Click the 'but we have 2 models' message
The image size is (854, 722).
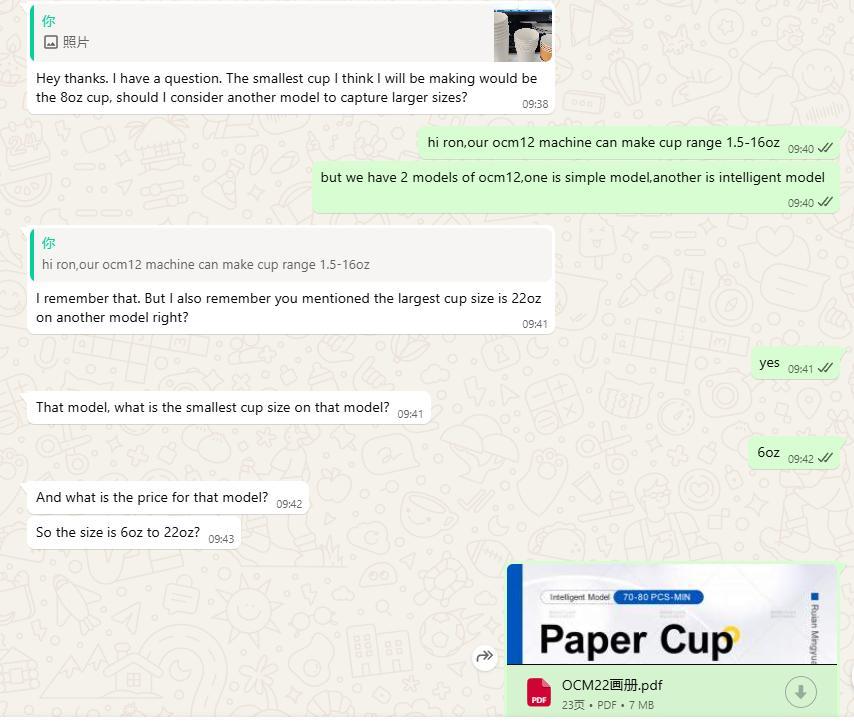pos(576,187)
